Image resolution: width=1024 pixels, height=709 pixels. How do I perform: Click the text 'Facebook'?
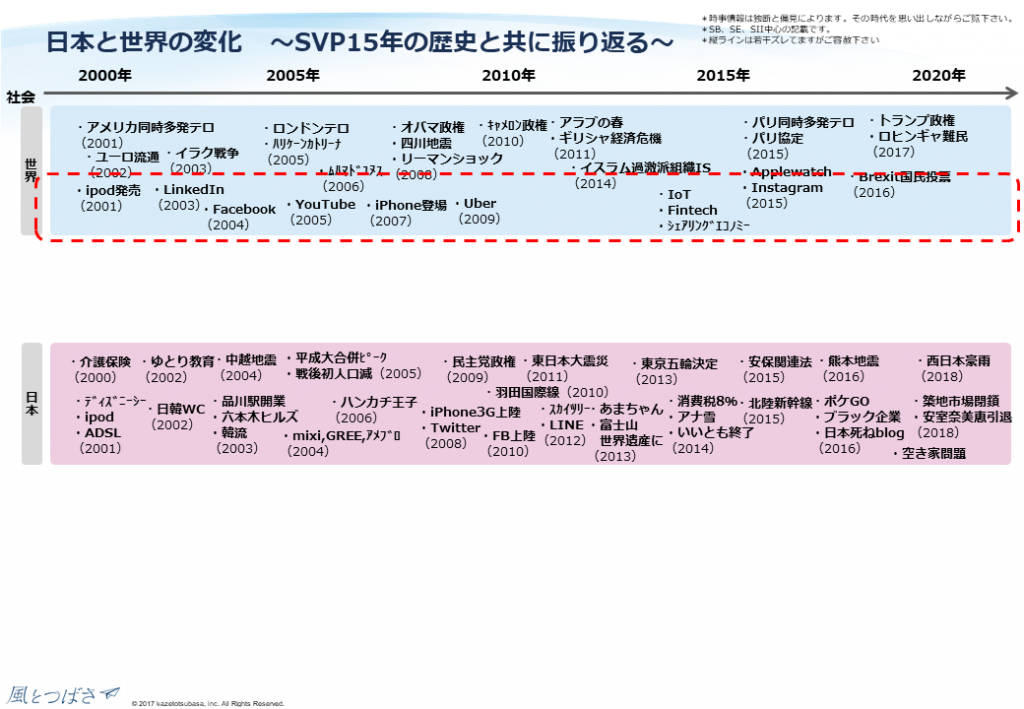click(244, 210)
